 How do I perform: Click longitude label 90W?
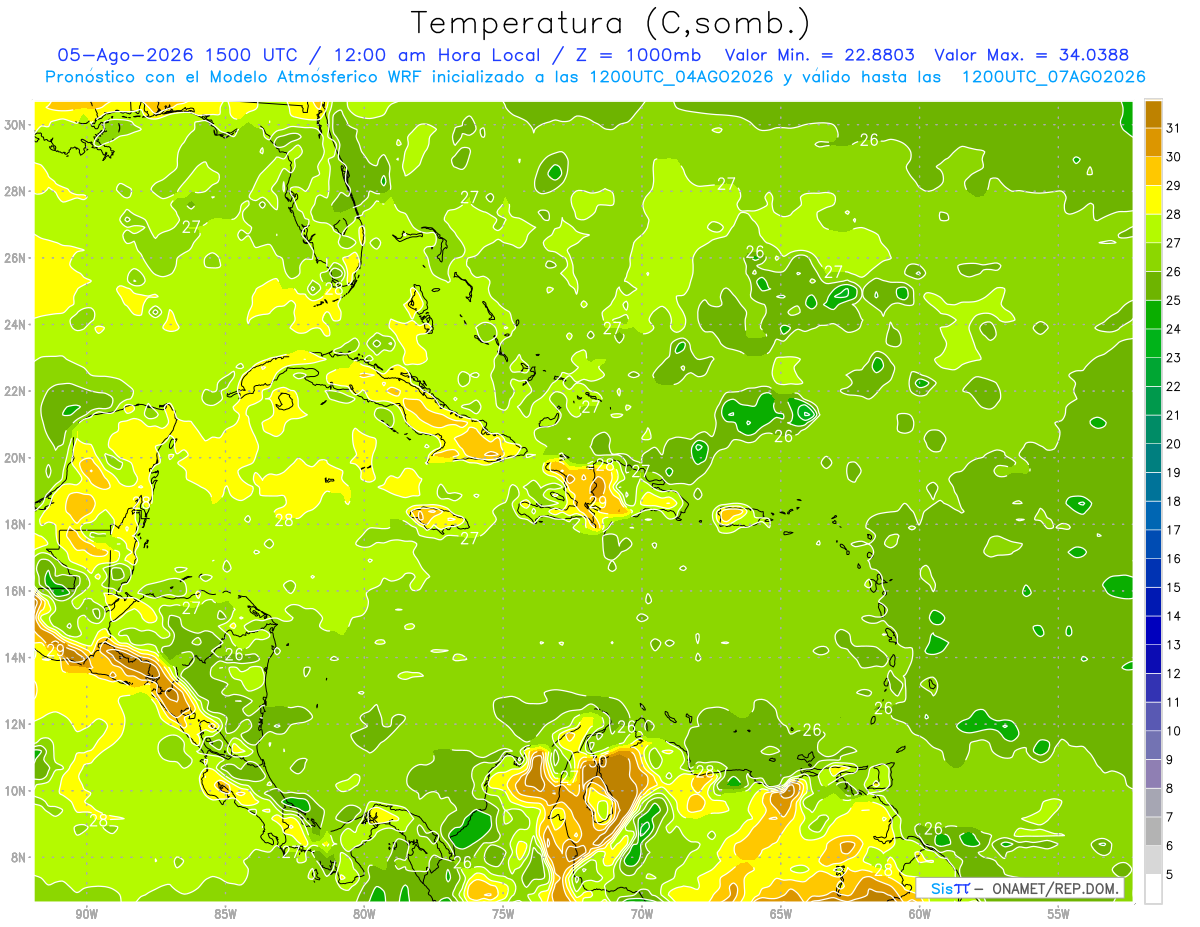[87, 914]
